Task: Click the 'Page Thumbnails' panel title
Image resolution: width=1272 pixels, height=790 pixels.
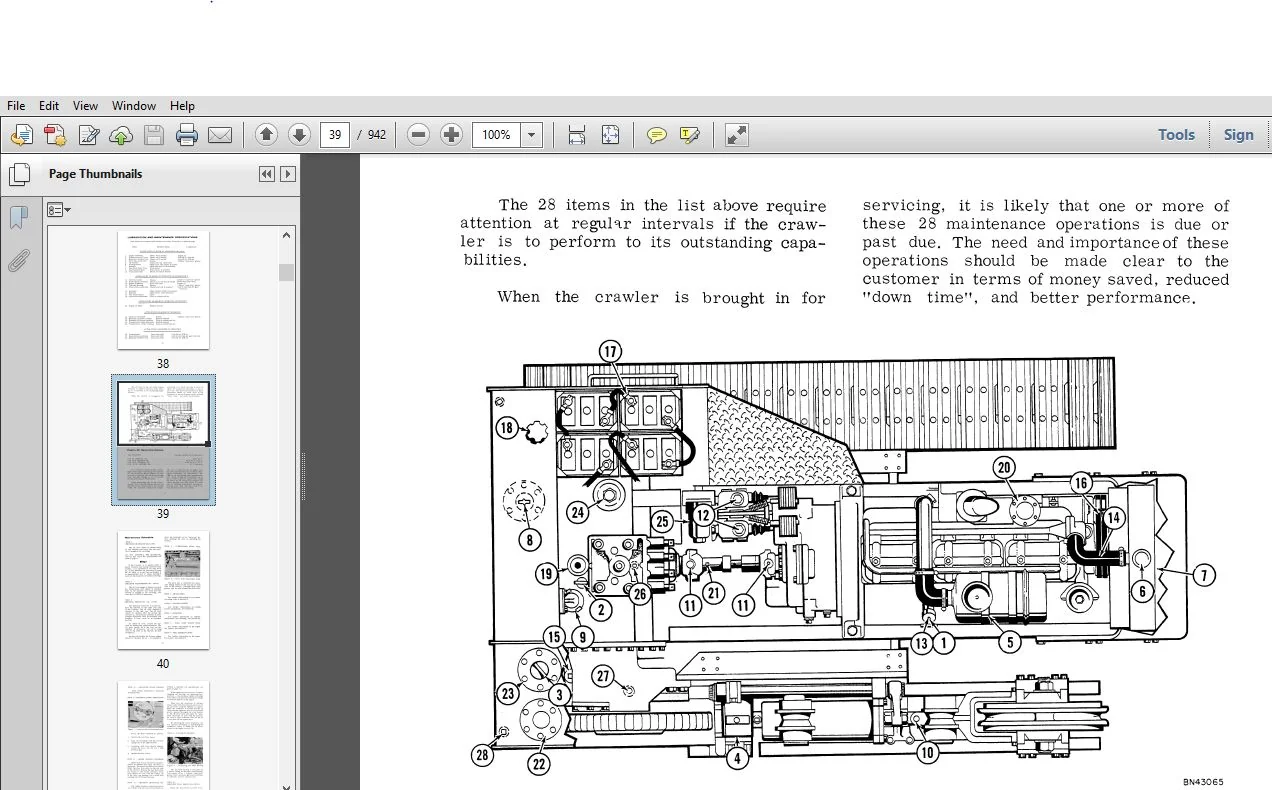Action: tap(95, 174)
